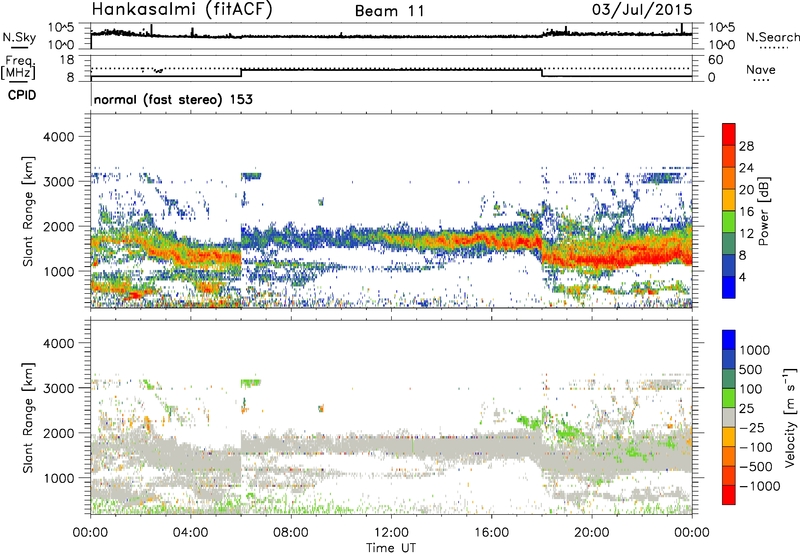Click the green echo patch near 3000 km after 06:00 in velocity panel
This screenshot has width=800, height=554.
[251, 382]
